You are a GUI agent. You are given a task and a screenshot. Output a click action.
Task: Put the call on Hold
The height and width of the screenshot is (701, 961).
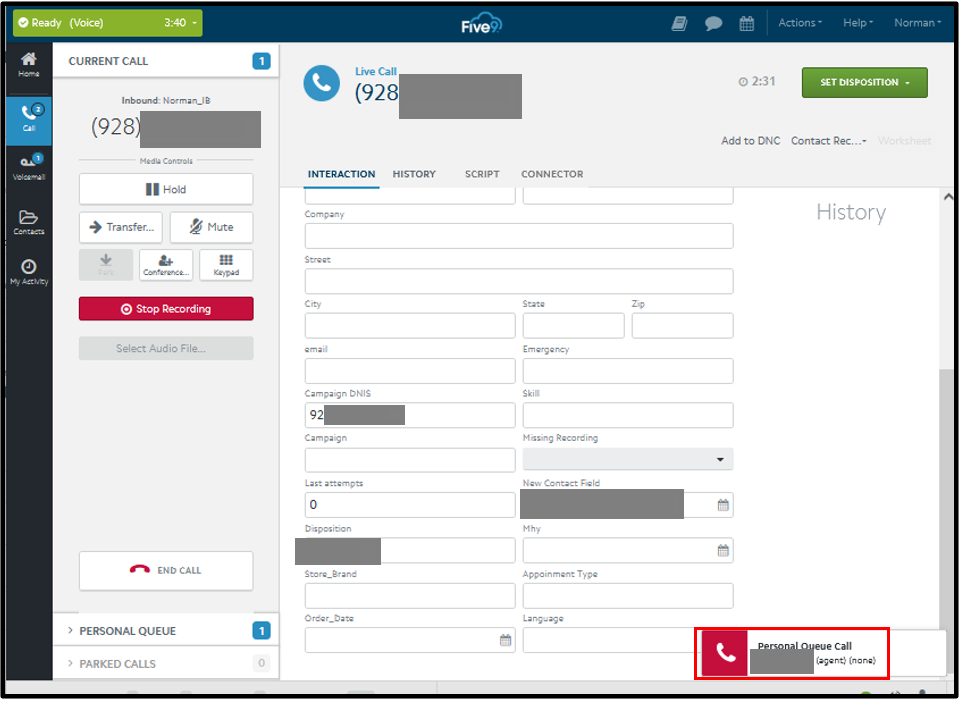[166, 189]
